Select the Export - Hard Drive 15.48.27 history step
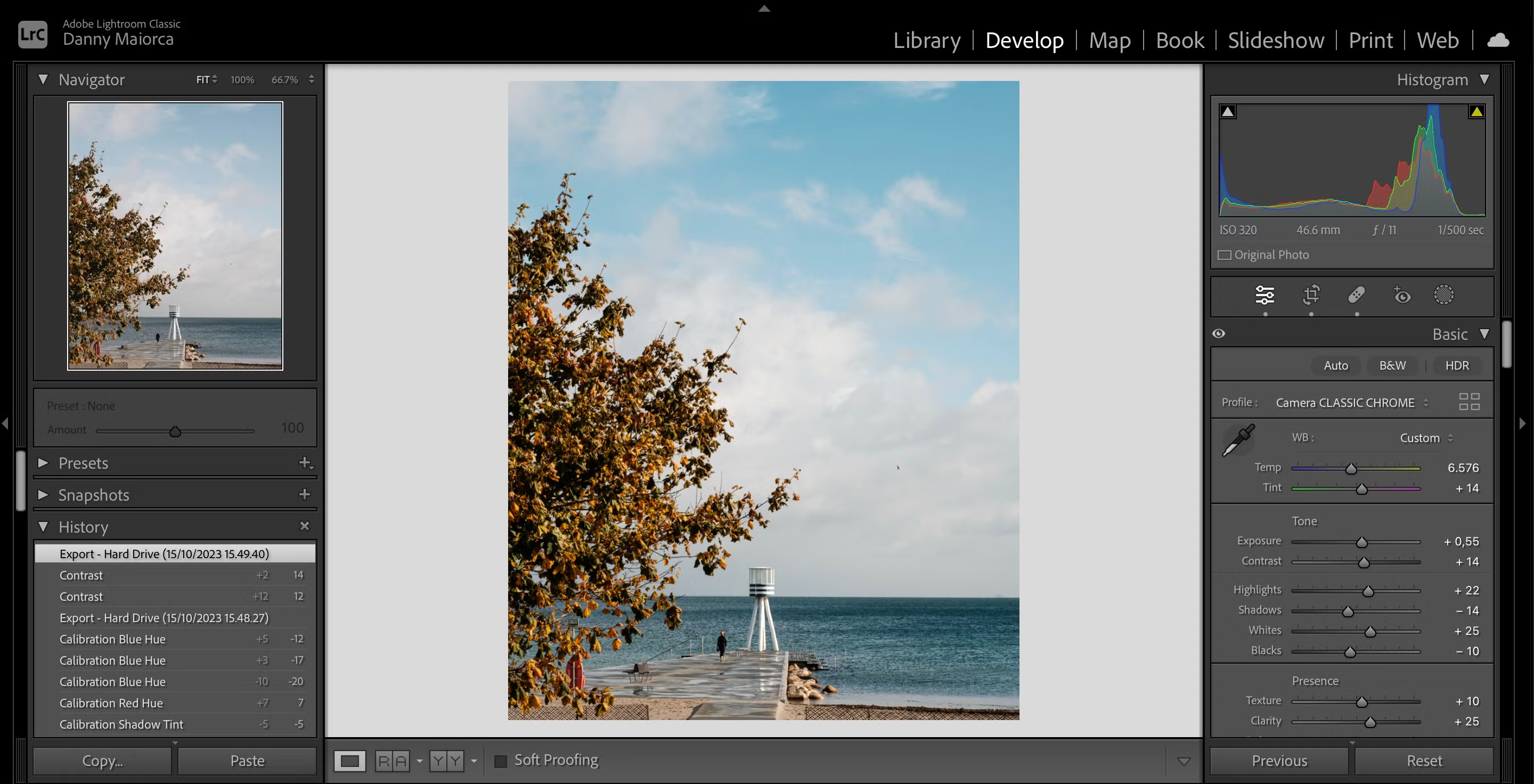 [163, 618]
